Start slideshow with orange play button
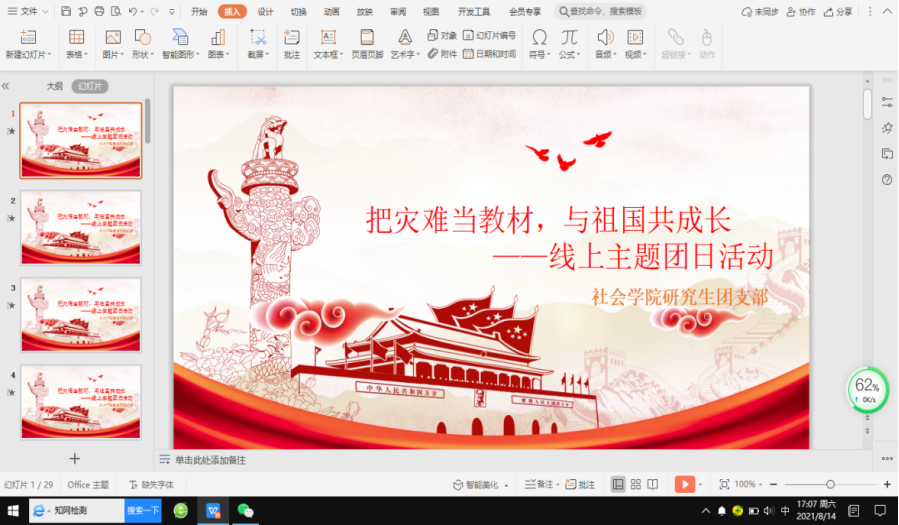 (x=685, y=484)
